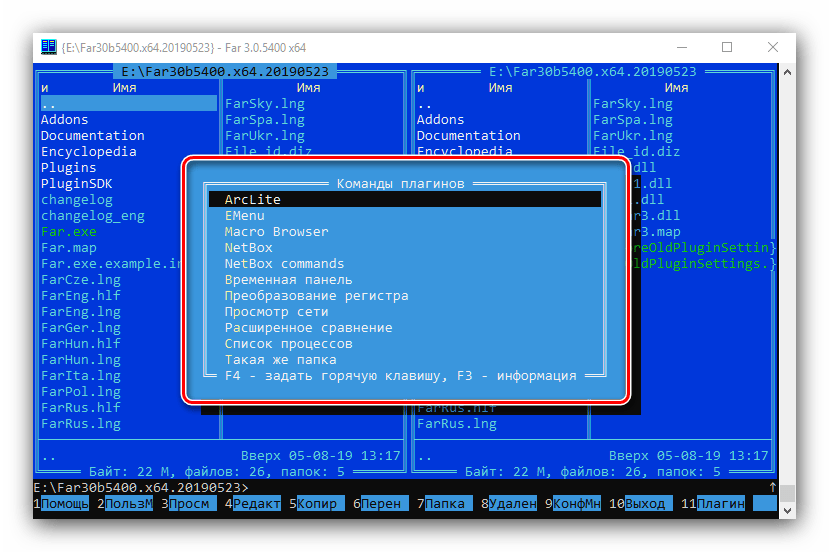Select ArcLite in the plugin commands menu

click(405, 199)
